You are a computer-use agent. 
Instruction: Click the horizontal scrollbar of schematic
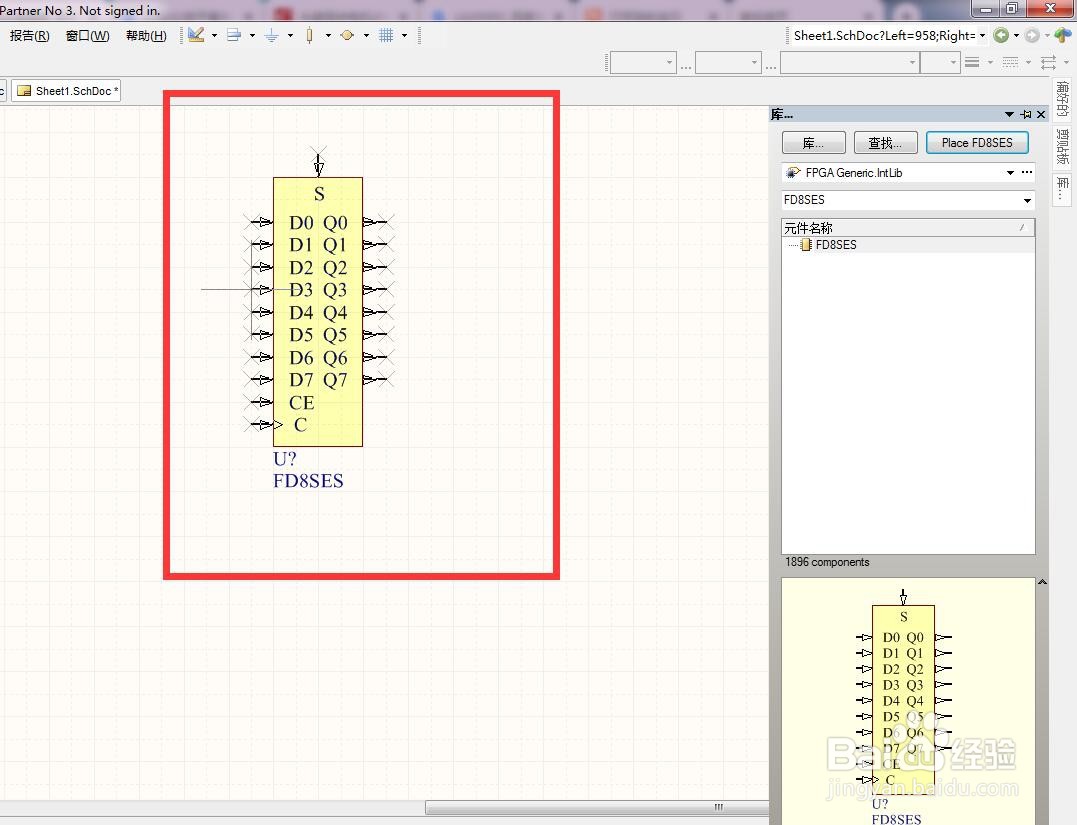(x=597, y=808)
